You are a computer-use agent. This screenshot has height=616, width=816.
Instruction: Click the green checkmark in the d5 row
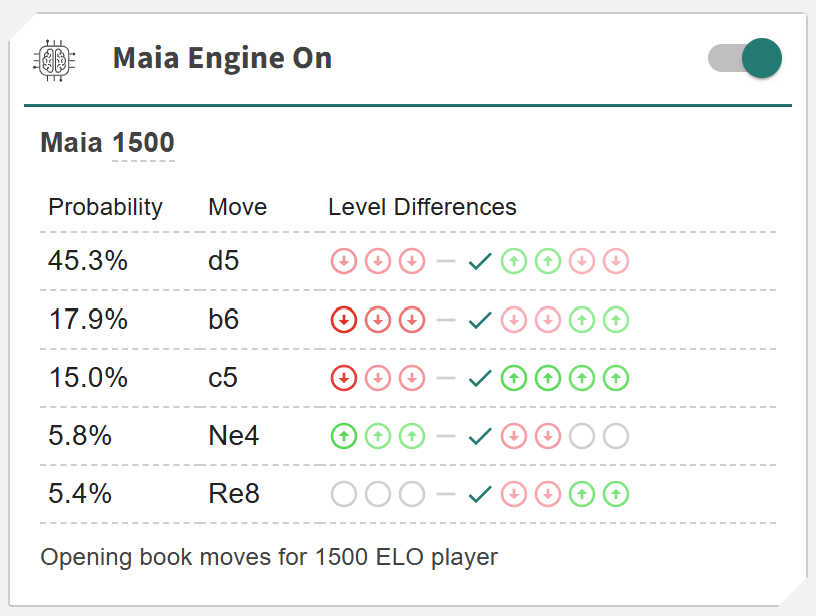coord(480,262)
